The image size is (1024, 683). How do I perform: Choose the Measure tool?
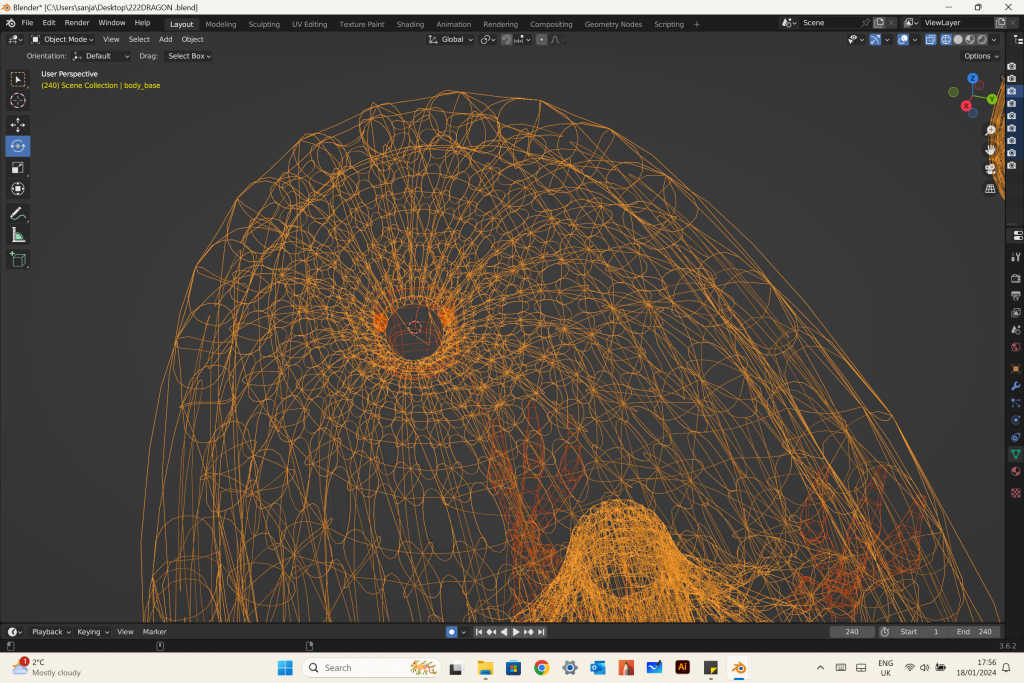point(18,235)
